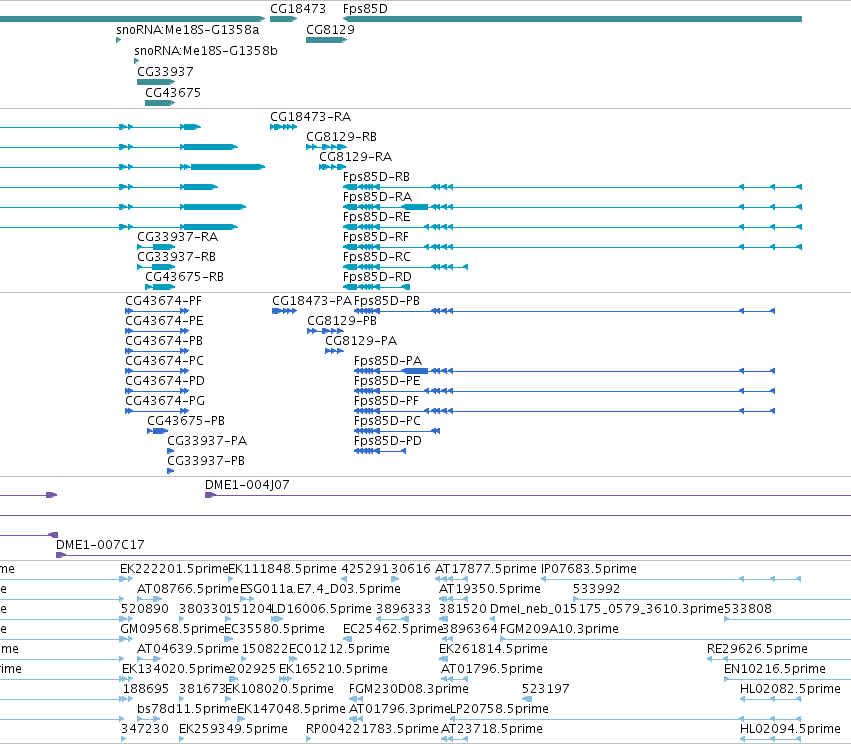Select protein CG18473-PA
This screenshot has width=851, height=744.
click(312, 301)
